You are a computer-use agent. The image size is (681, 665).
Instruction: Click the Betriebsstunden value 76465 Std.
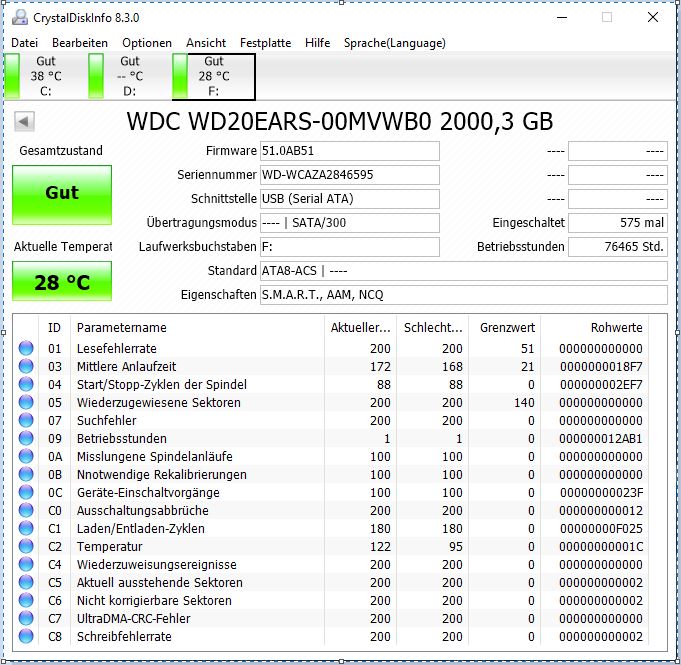[x=618, y=247]
